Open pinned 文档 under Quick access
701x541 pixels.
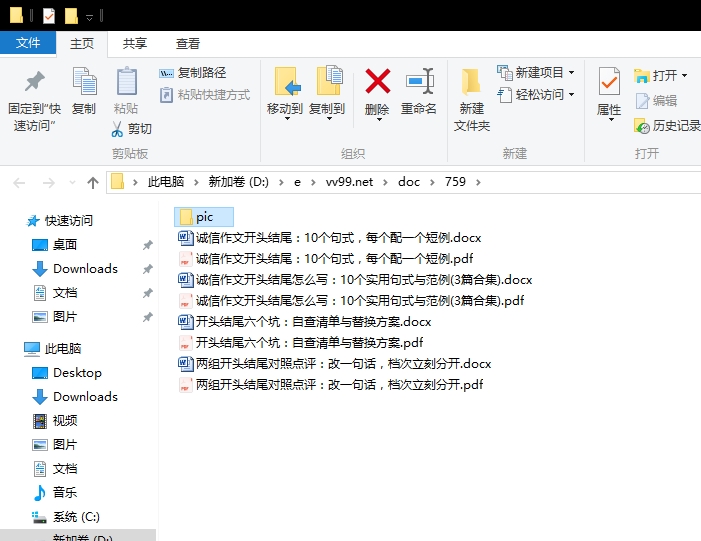(x=55, y=293)
